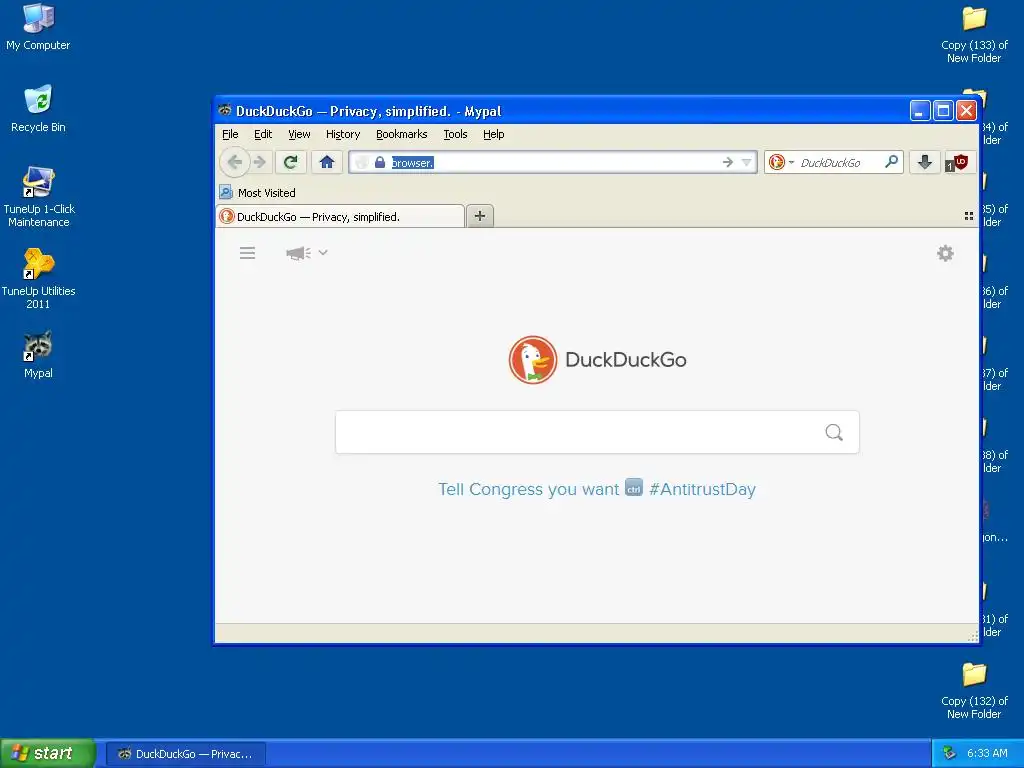
Task: Open the File menu
Action: click(x=230, y=134)
